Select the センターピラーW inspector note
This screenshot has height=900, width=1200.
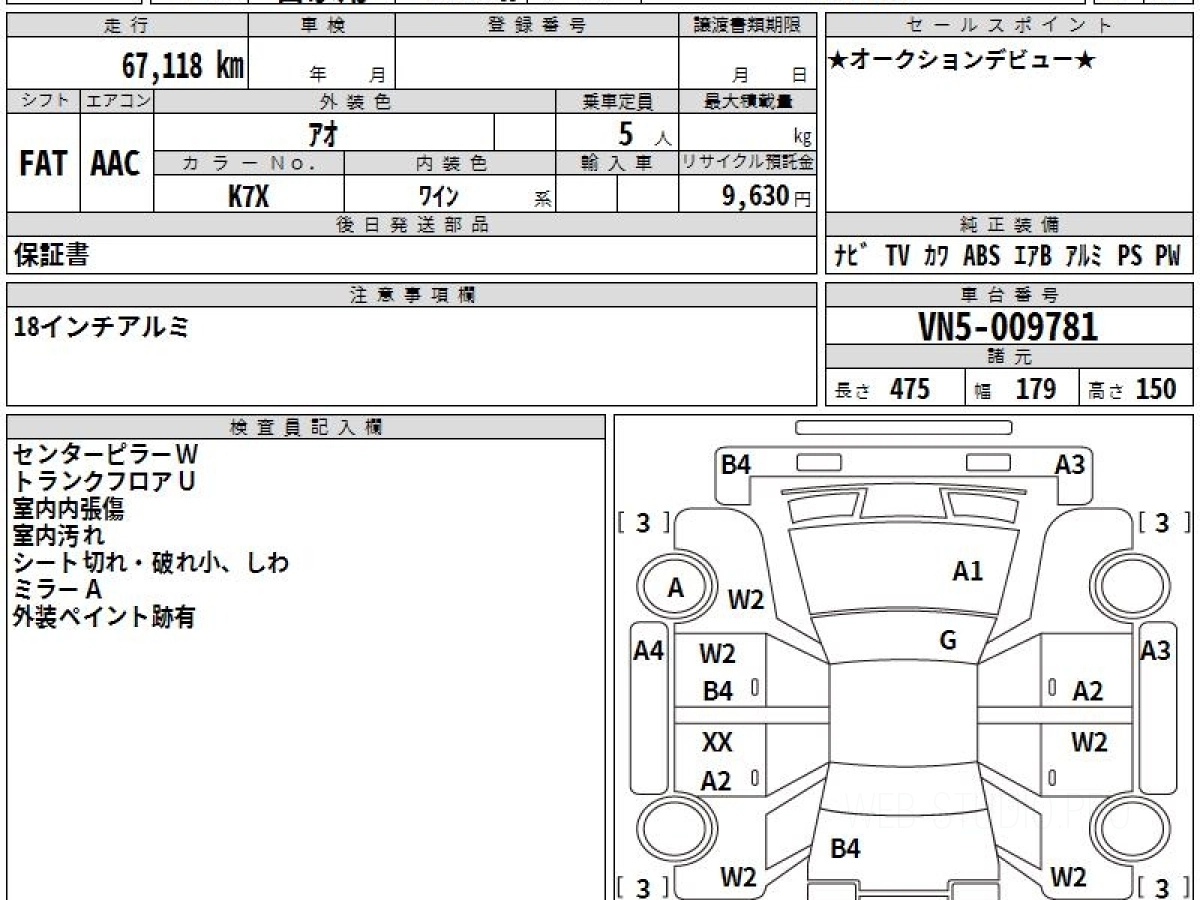106,455
